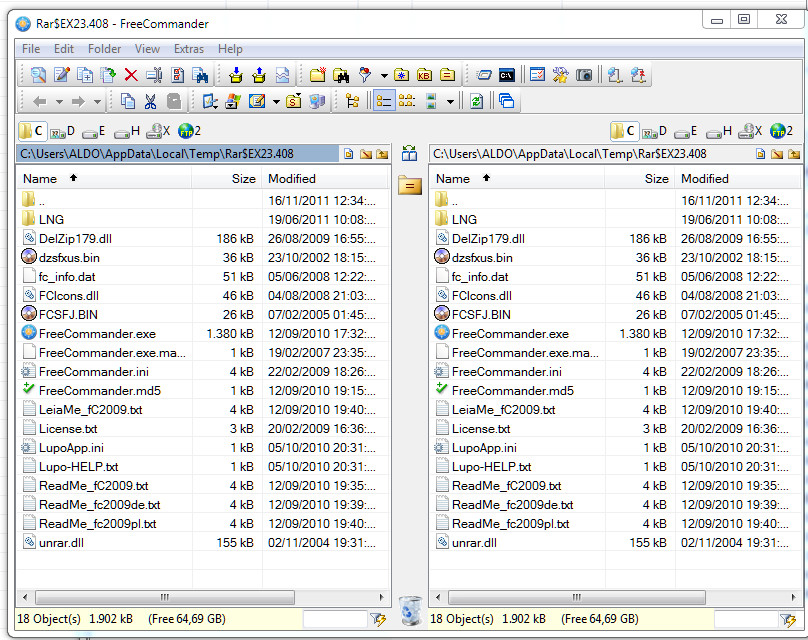The height and width of the screenshot is (640, 808).
Task: Click the refresh green arrows icon
Action: (x=477, y=102)
